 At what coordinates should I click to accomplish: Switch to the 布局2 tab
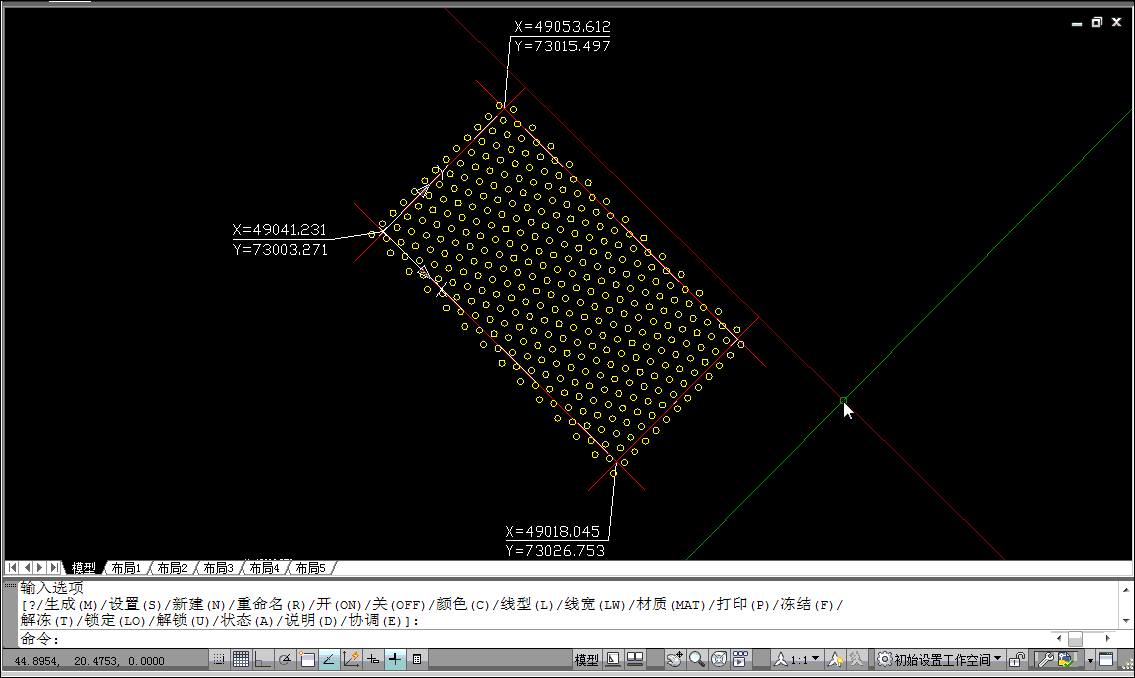(x=172, y=568)
